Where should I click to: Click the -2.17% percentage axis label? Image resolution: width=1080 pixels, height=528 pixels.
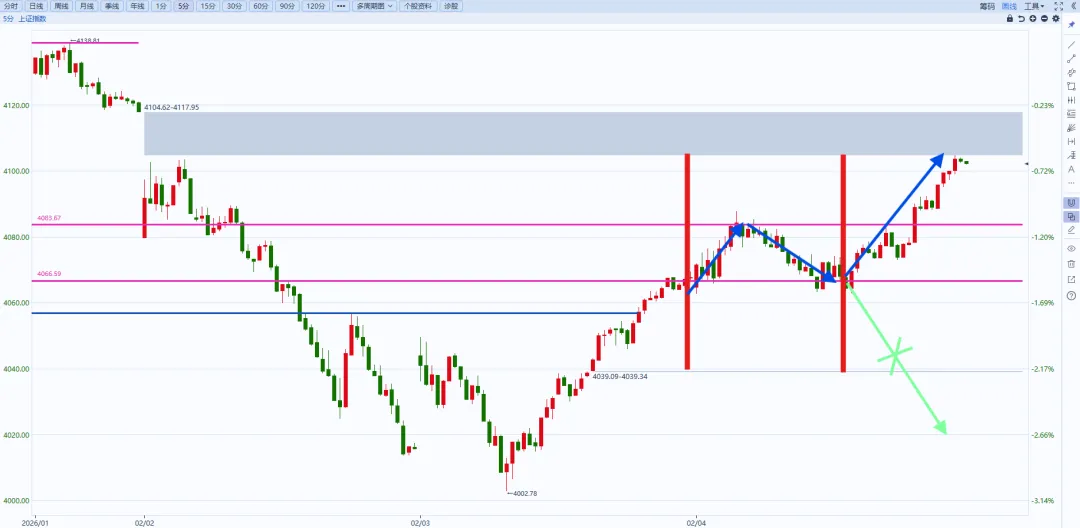tap(1043, 369)
